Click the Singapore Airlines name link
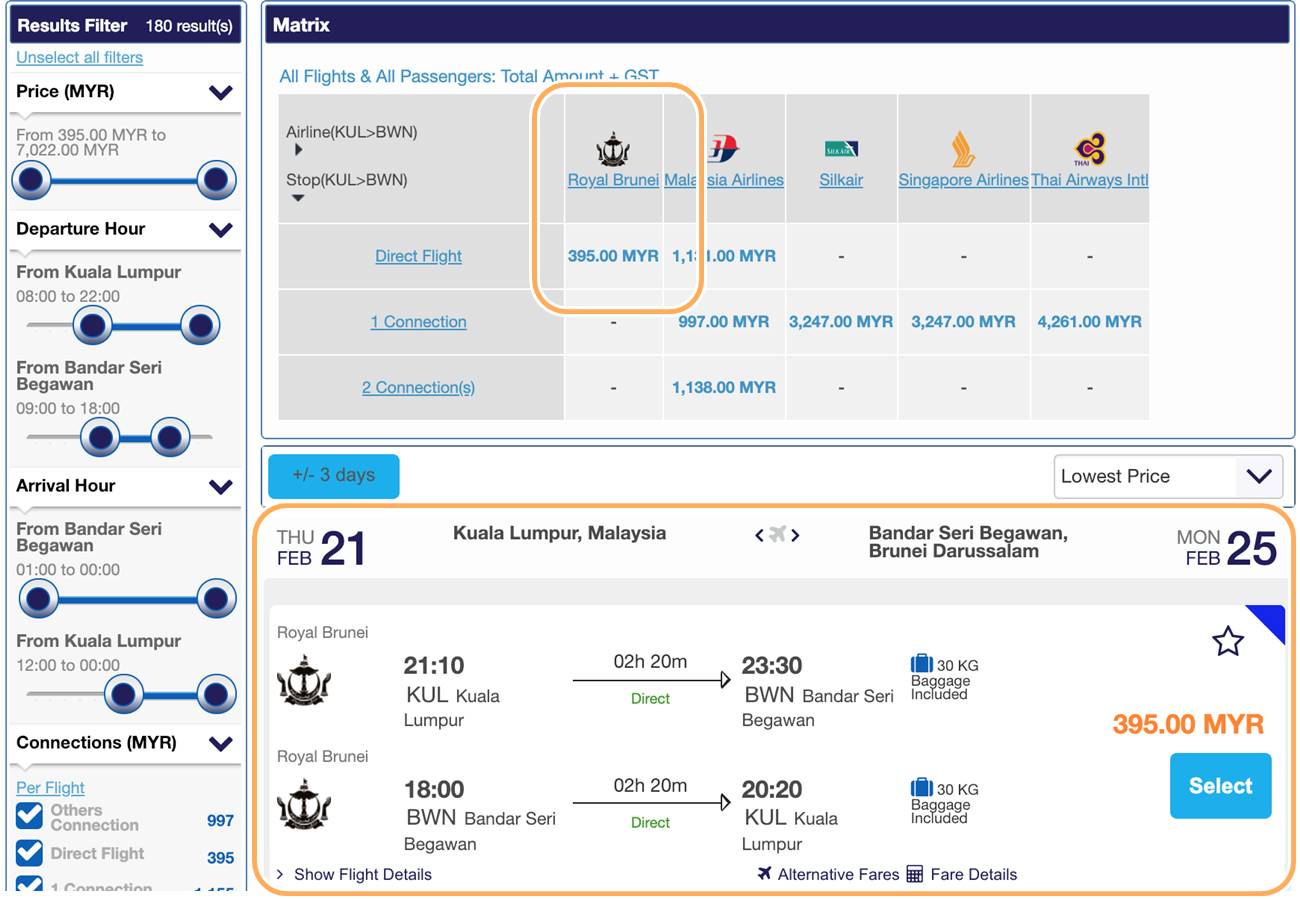1300x899 pixels. tap(963, 180)
